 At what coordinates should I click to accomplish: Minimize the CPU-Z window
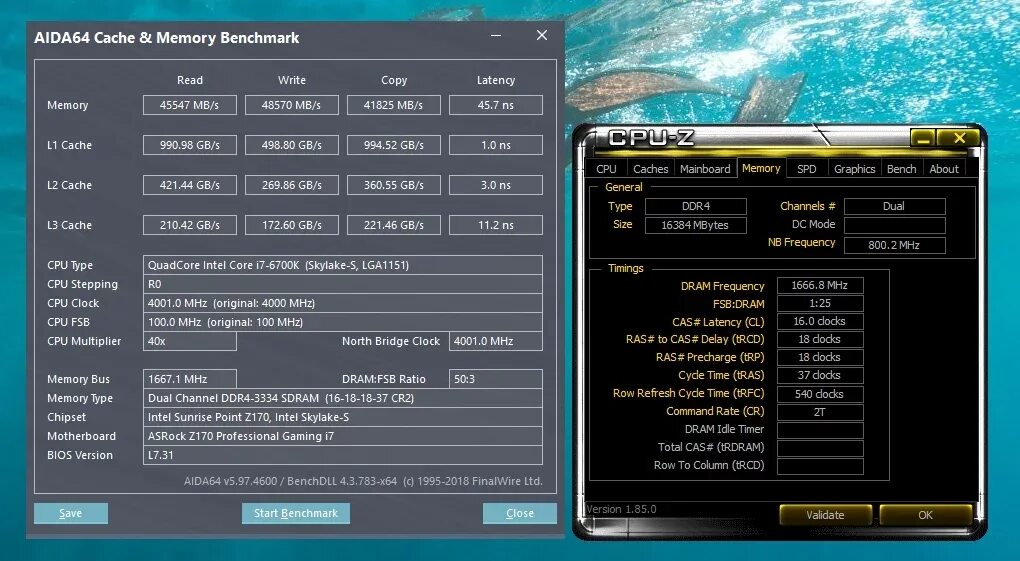click(x=922, y=137)
